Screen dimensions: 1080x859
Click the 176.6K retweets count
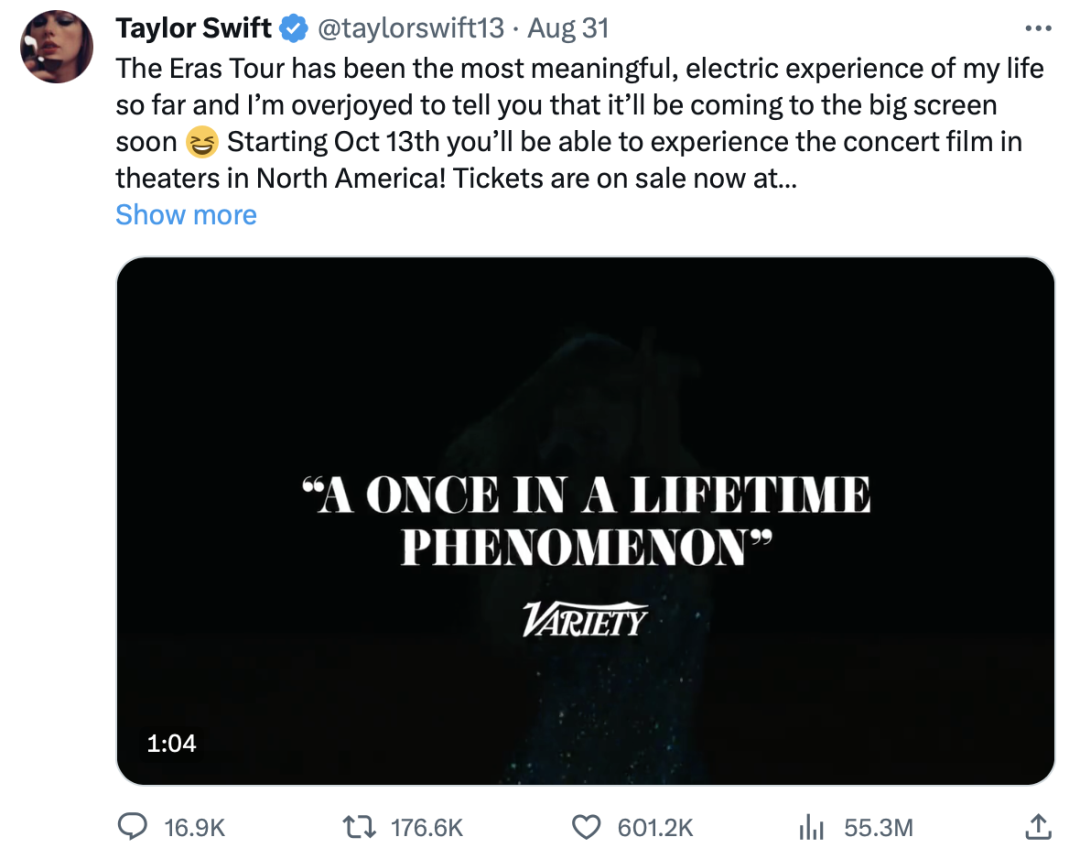point(427,828)
